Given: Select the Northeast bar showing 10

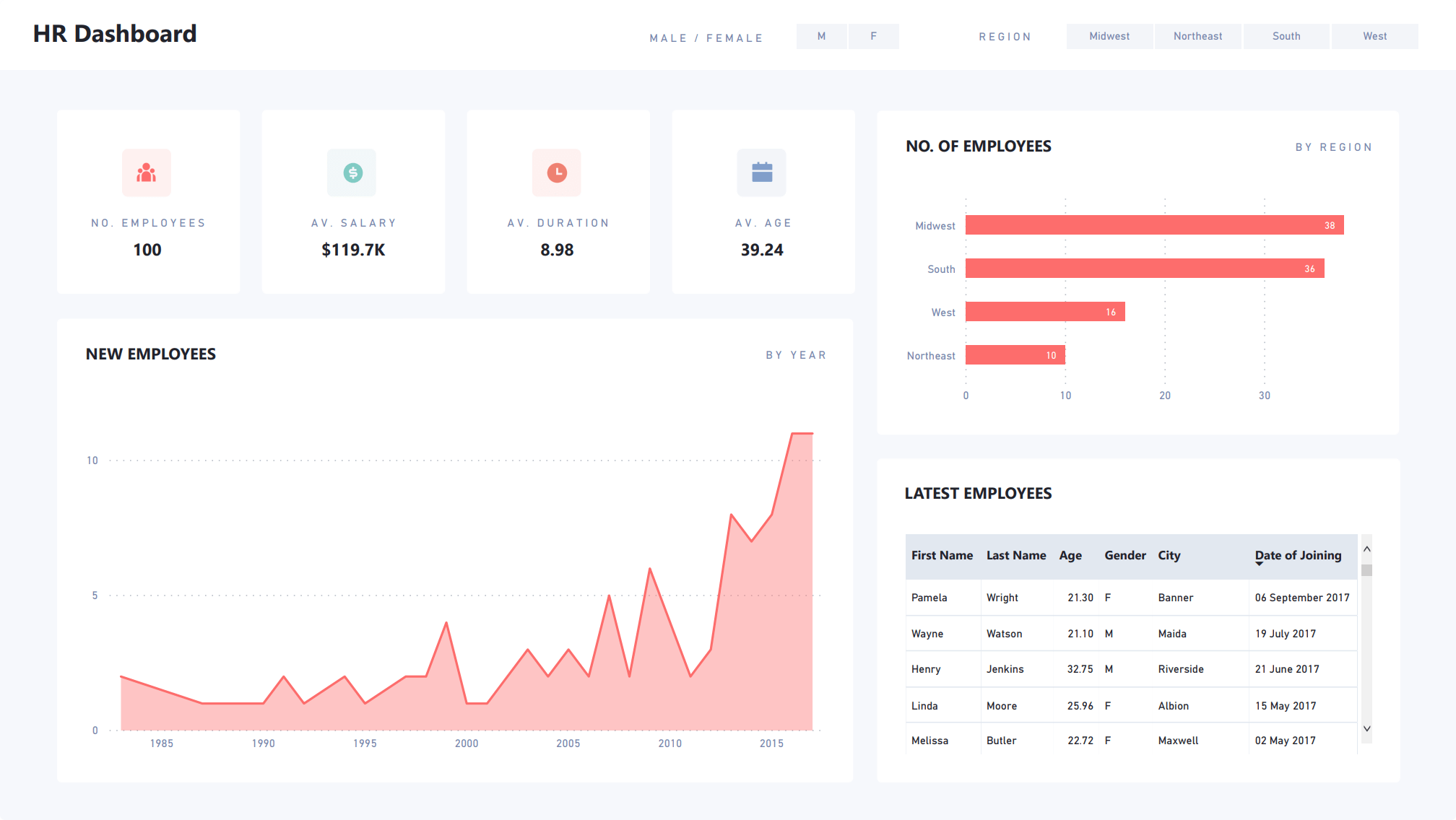Looking at the screenshot, I should point(1015,355).
